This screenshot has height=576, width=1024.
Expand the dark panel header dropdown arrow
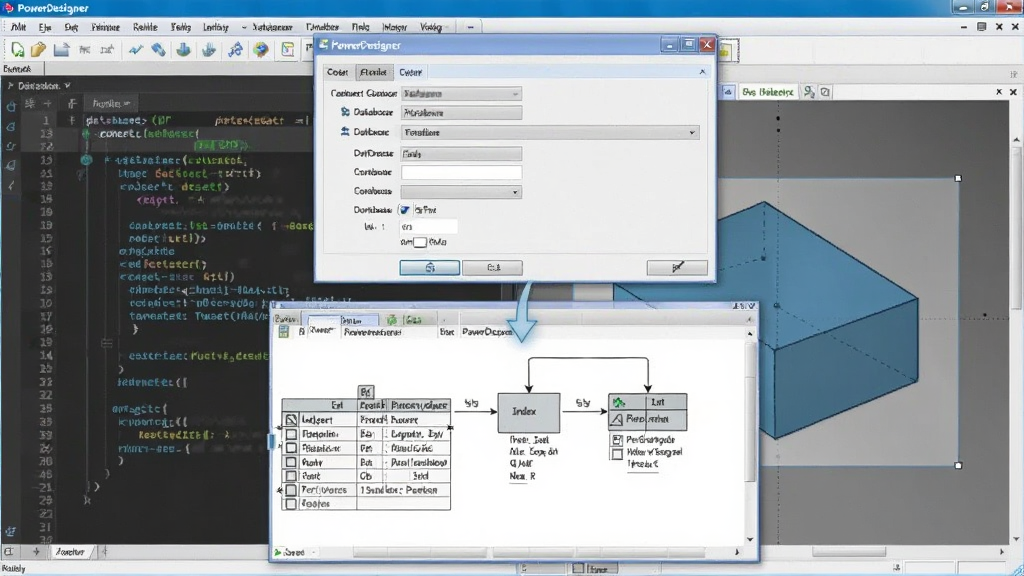pos(67,86)
